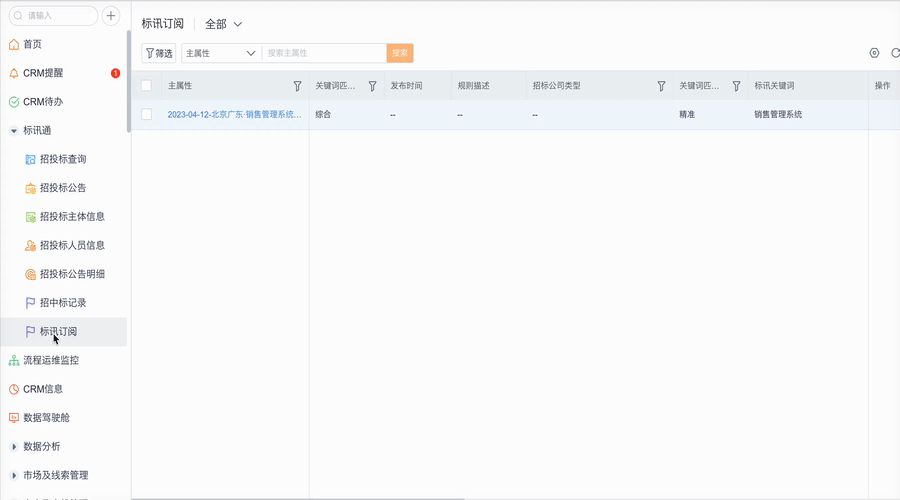Image resolution: width=900 pixels, height=500 pixels.
Task: Open the 2023-04-12-北京广东 record link
Action: coord(234,114)
